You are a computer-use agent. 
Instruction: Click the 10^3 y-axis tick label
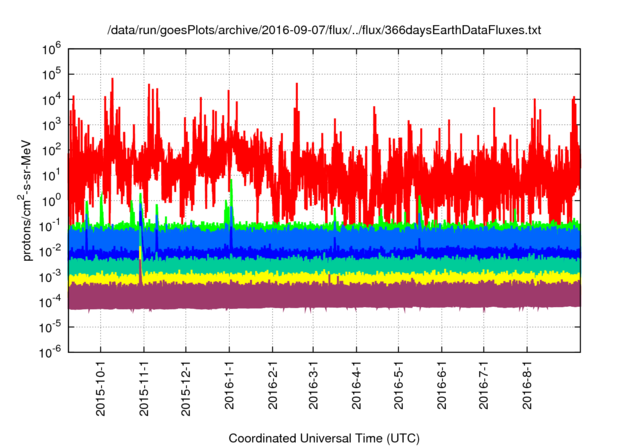point(51,125)
